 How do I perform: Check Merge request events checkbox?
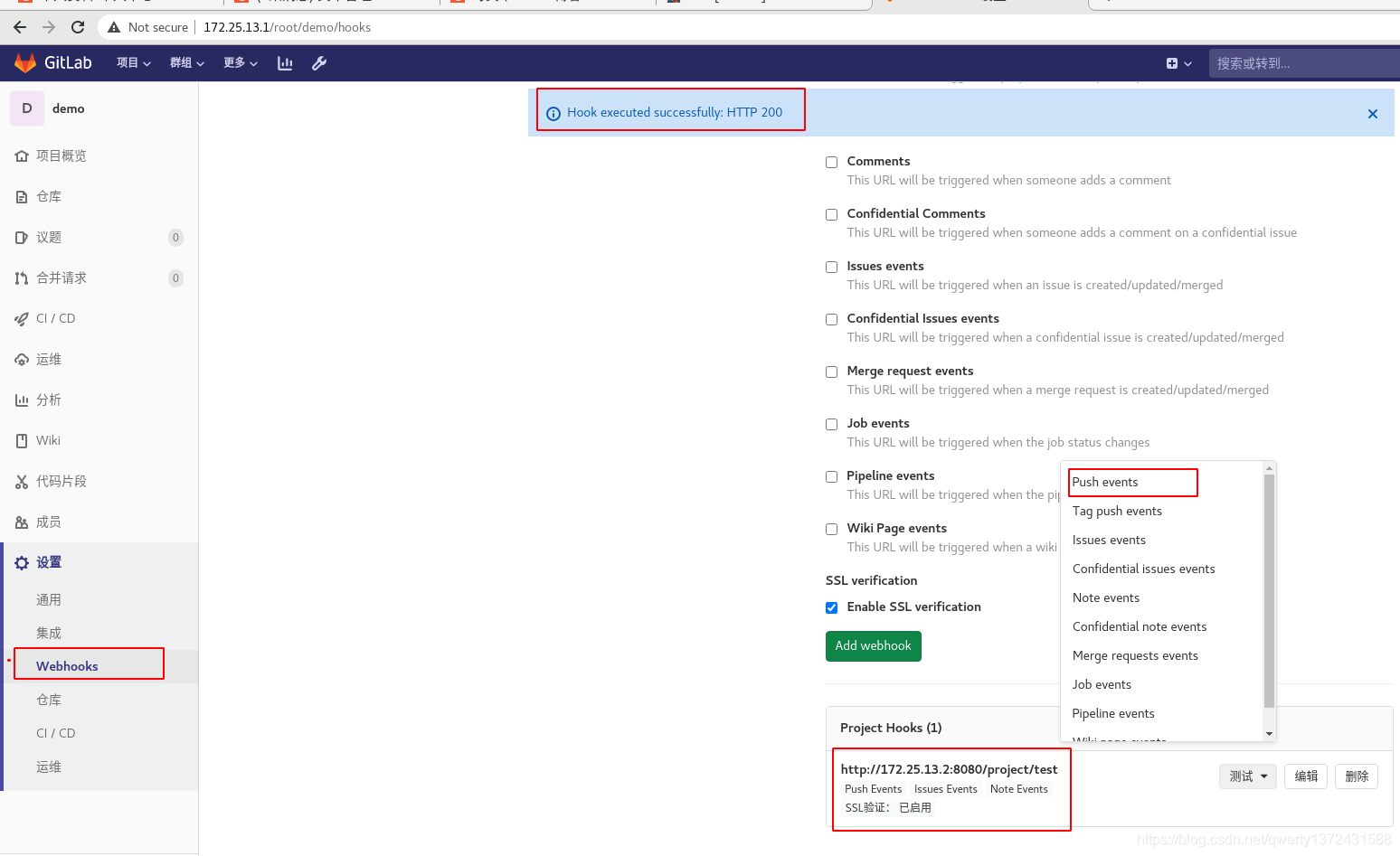pyautogui.click(x=831, y=372)
